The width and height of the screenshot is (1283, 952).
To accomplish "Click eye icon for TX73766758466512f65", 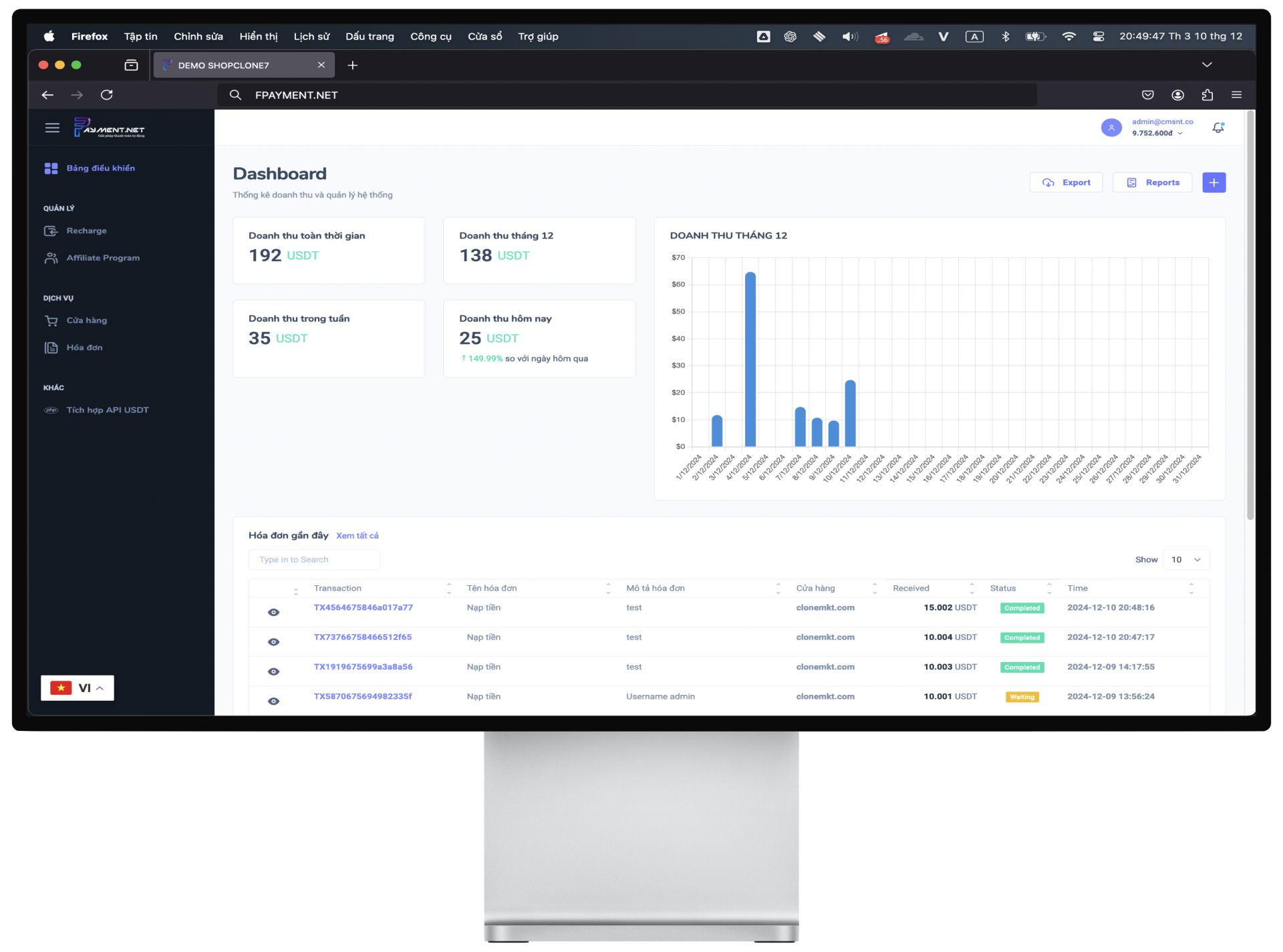I will (x=273, y=642).
